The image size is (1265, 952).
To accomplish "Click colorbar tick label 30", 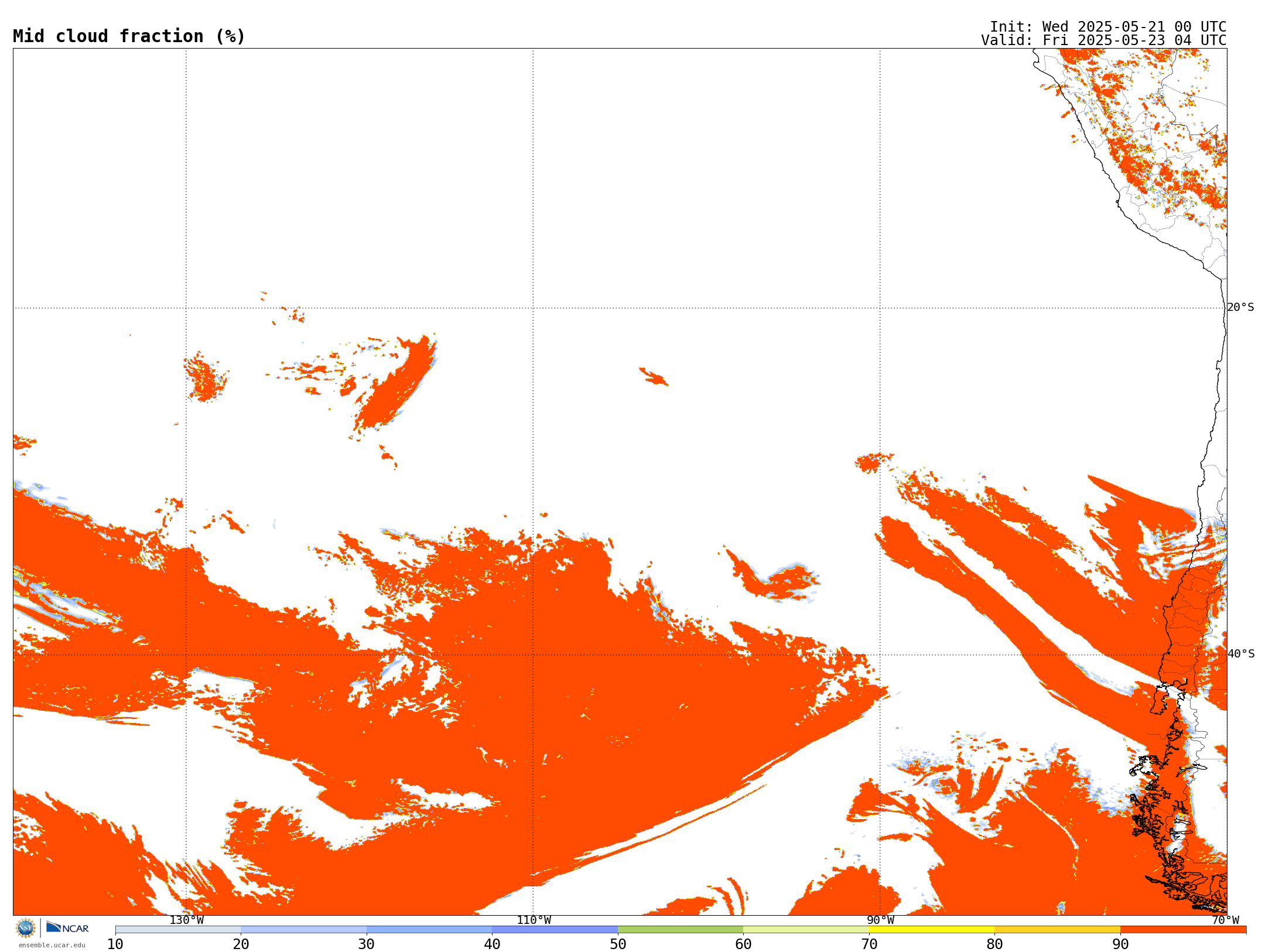I will click(367, 944).
